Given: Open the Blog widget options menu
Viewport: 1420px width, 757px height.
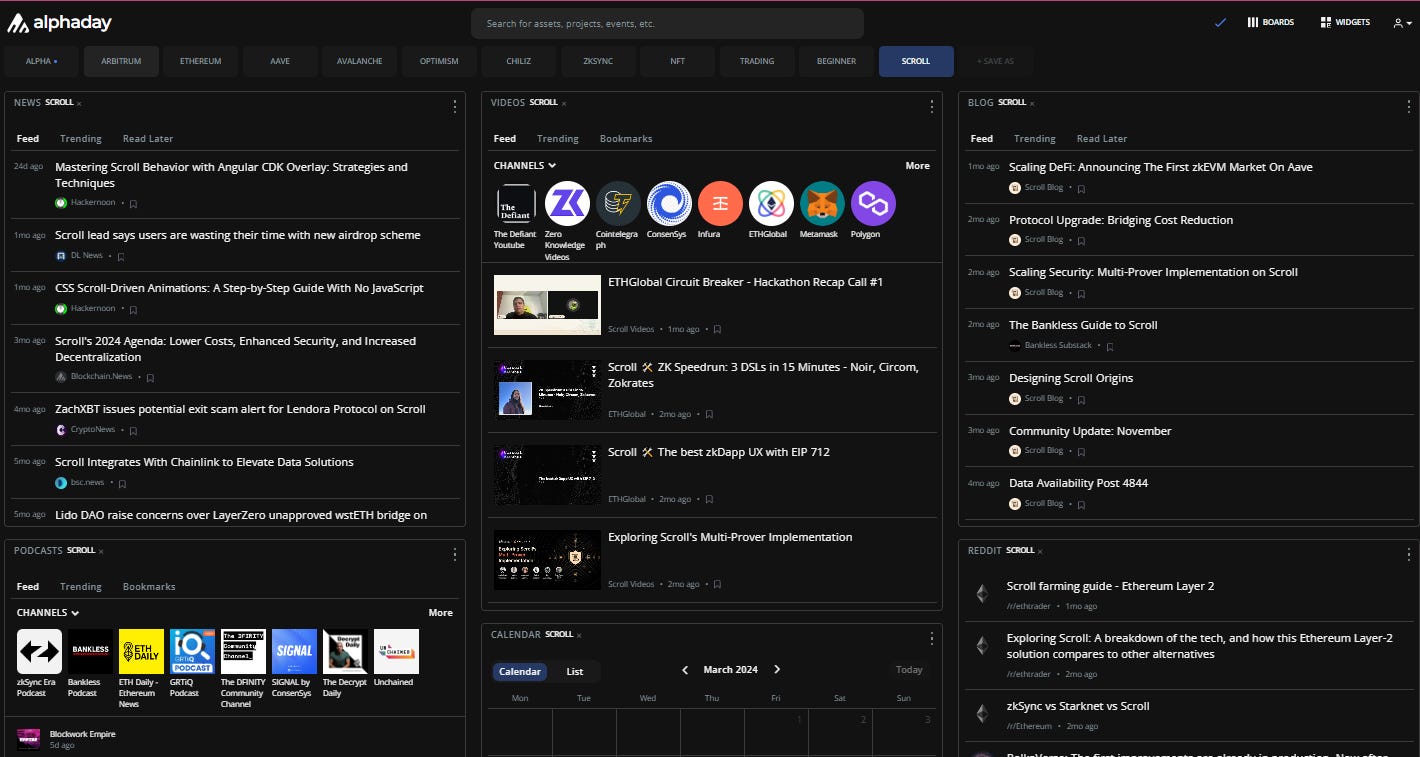Looking at the screenshot, I should (x=1409, y=106).
